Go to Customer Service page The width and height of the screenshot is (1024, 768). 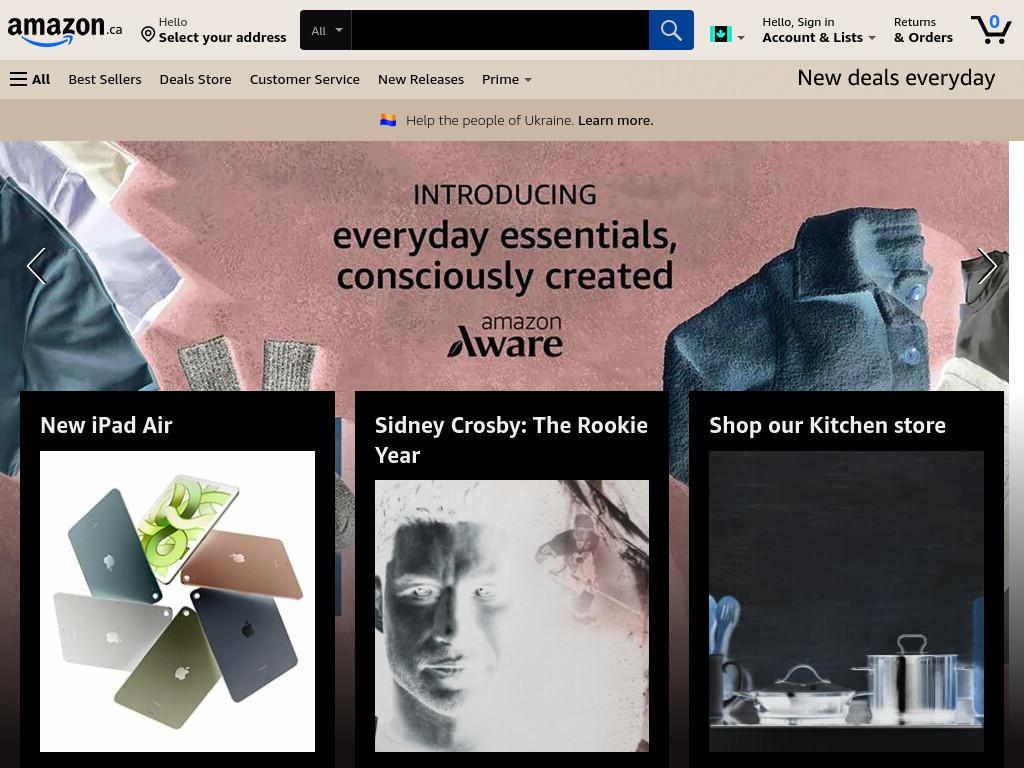tap(304, 80)
